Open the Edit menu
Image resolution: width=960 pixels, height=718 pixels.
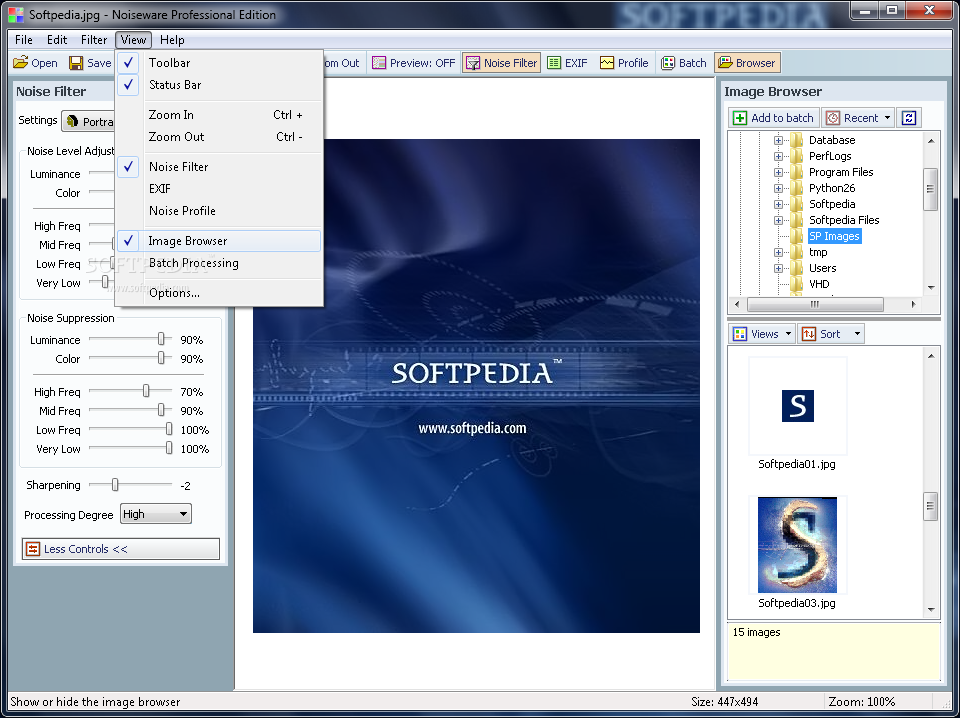click(57, 40)
